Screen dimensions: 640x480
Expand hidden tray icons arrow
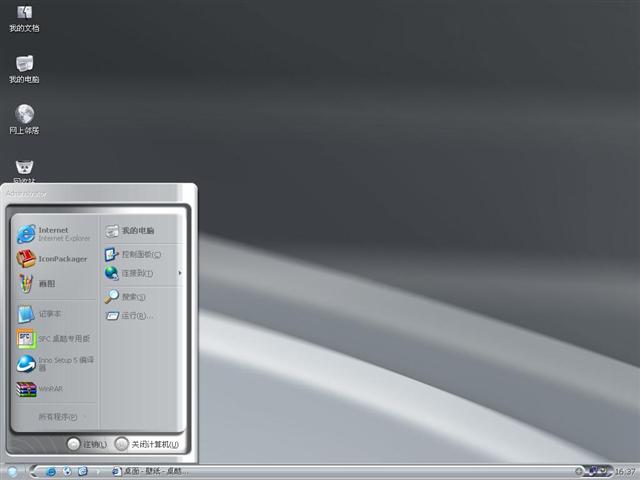(x=579, y=471)
